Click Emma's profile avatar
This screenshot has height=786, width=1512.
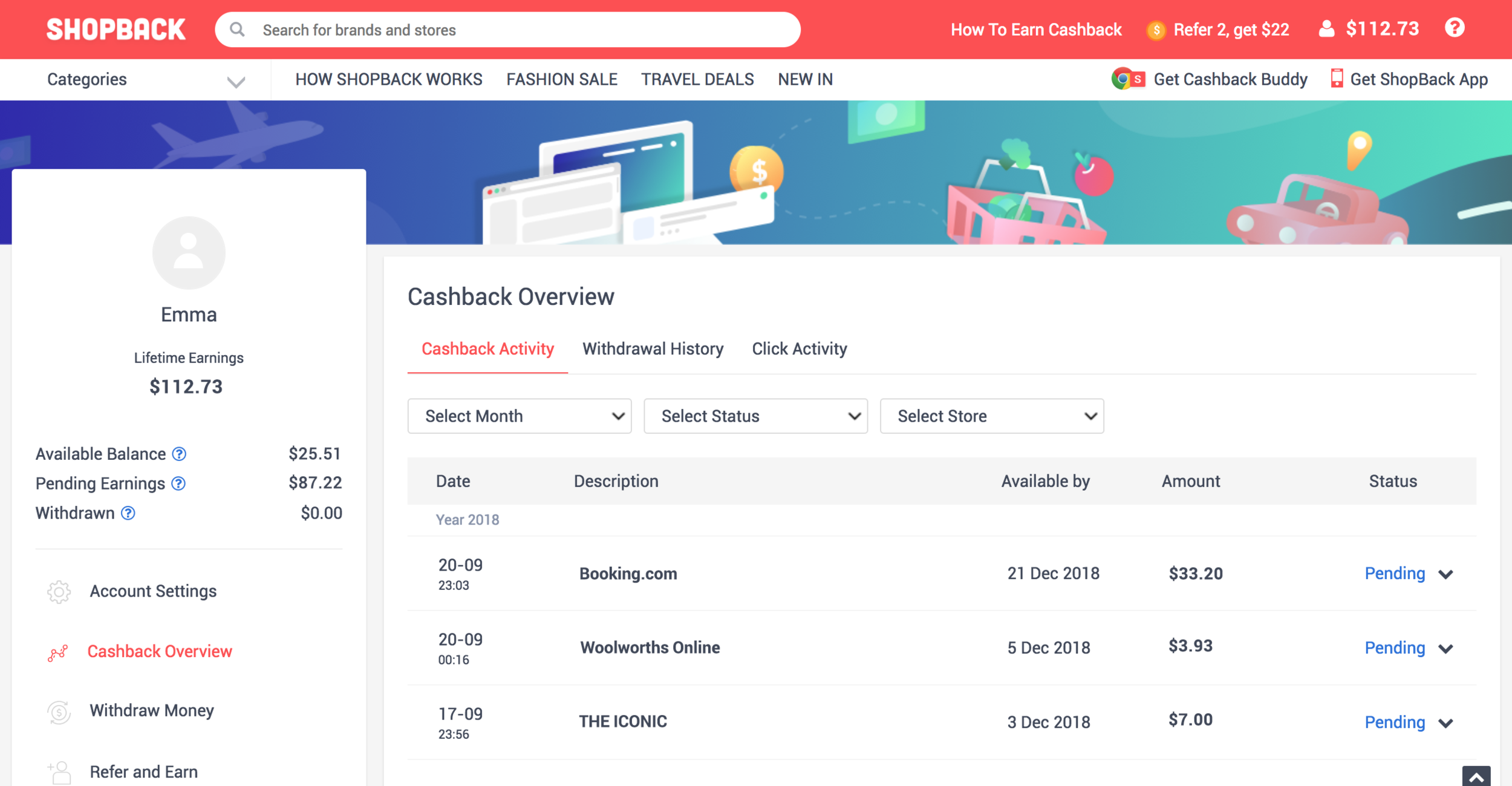click(x=189, y=253)
